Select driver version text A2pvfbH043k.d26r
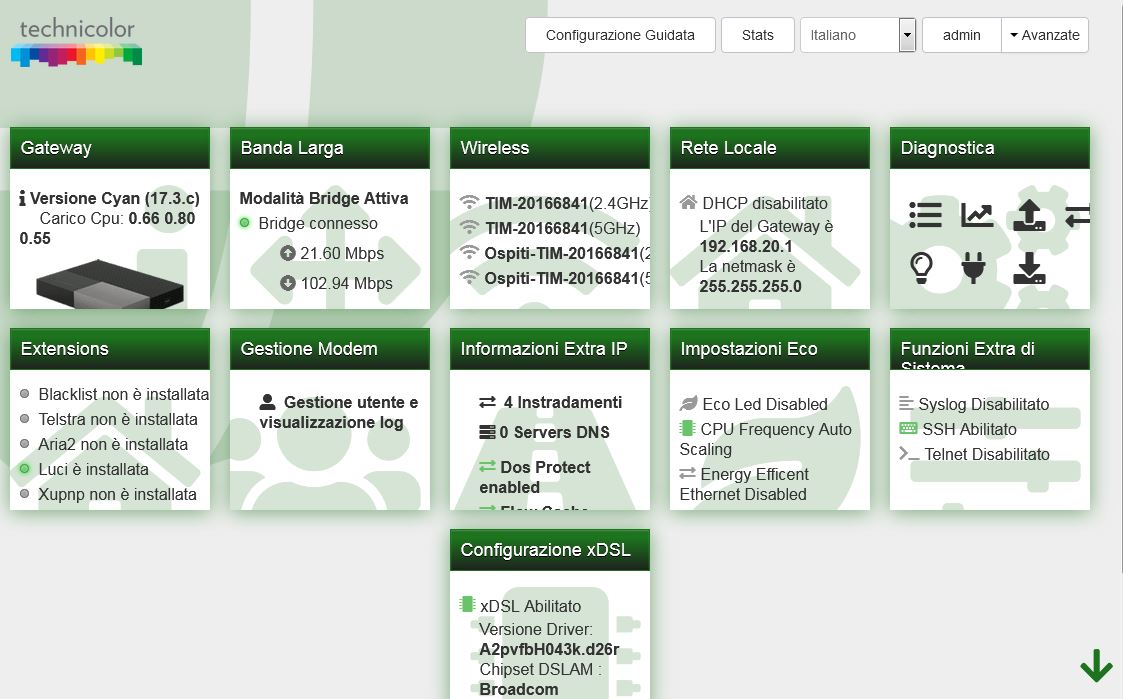 click(549, 650)
